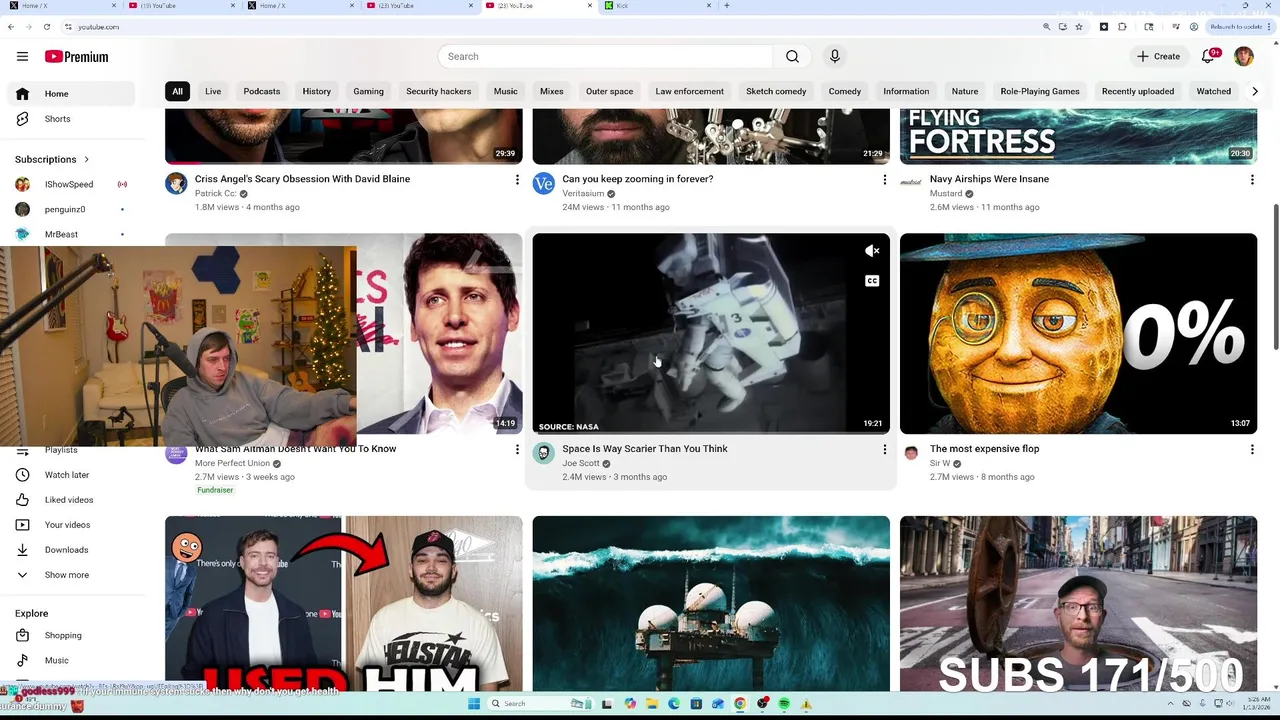Image resolution: width=1280 pixels, height=720 pixels.
Task: Open Liked videos in sidebar
Action: tap(70, 500)
